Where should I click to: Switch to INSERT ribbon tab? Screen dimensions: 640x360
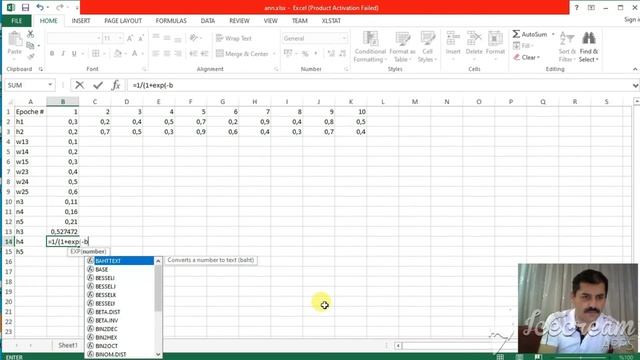click(81, 20)
